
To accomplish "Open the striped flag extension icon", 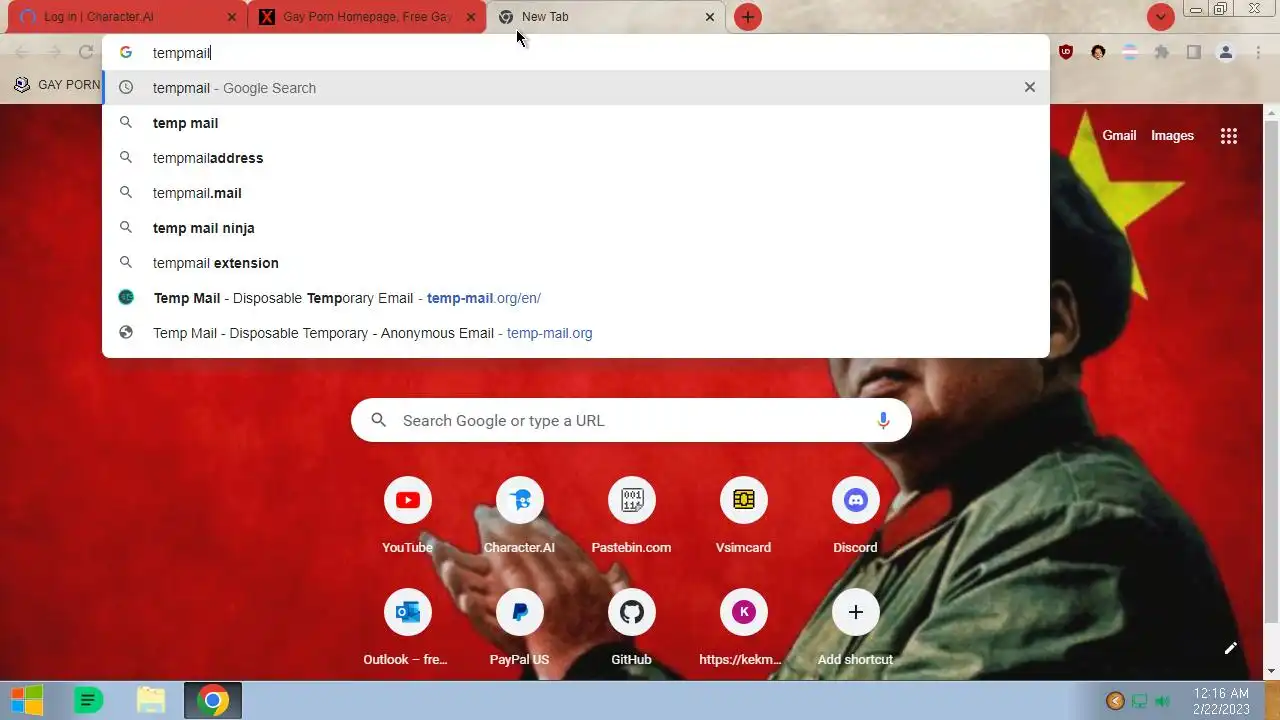I will (1130, 52).
